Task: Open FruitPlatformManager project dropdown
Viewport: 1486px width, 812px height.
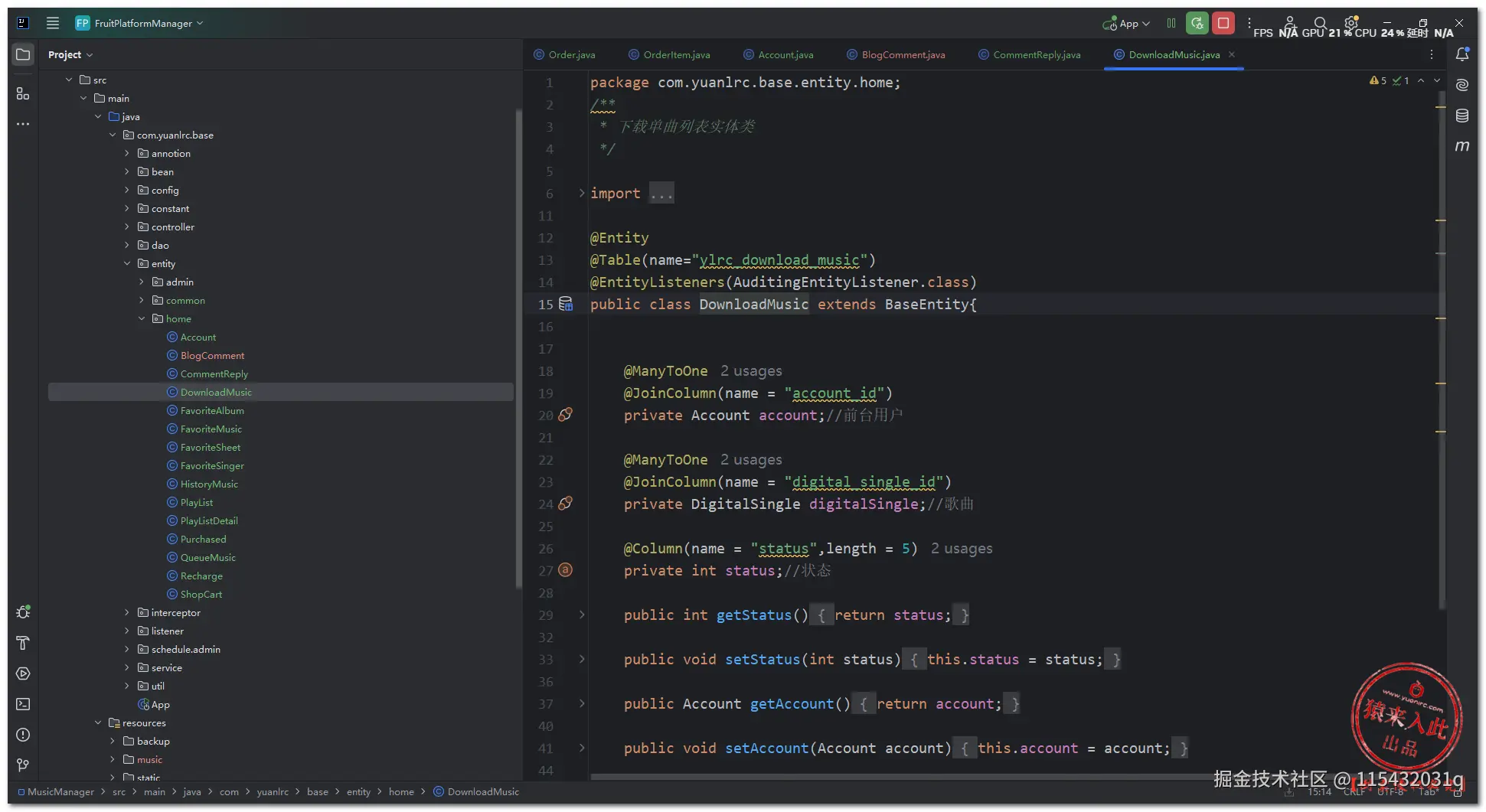Action: 139,23
